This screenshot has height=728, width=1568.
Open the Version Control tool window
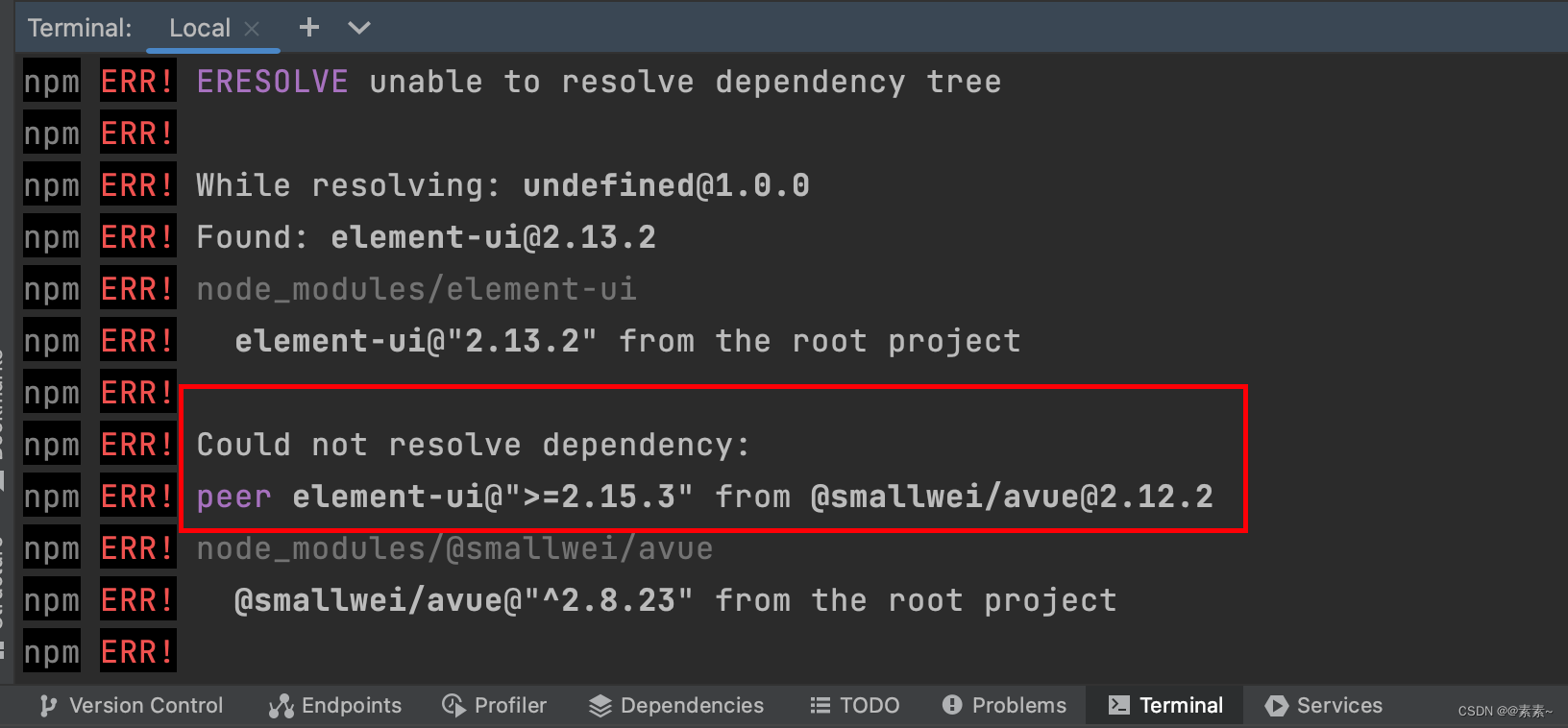point(132,706)
